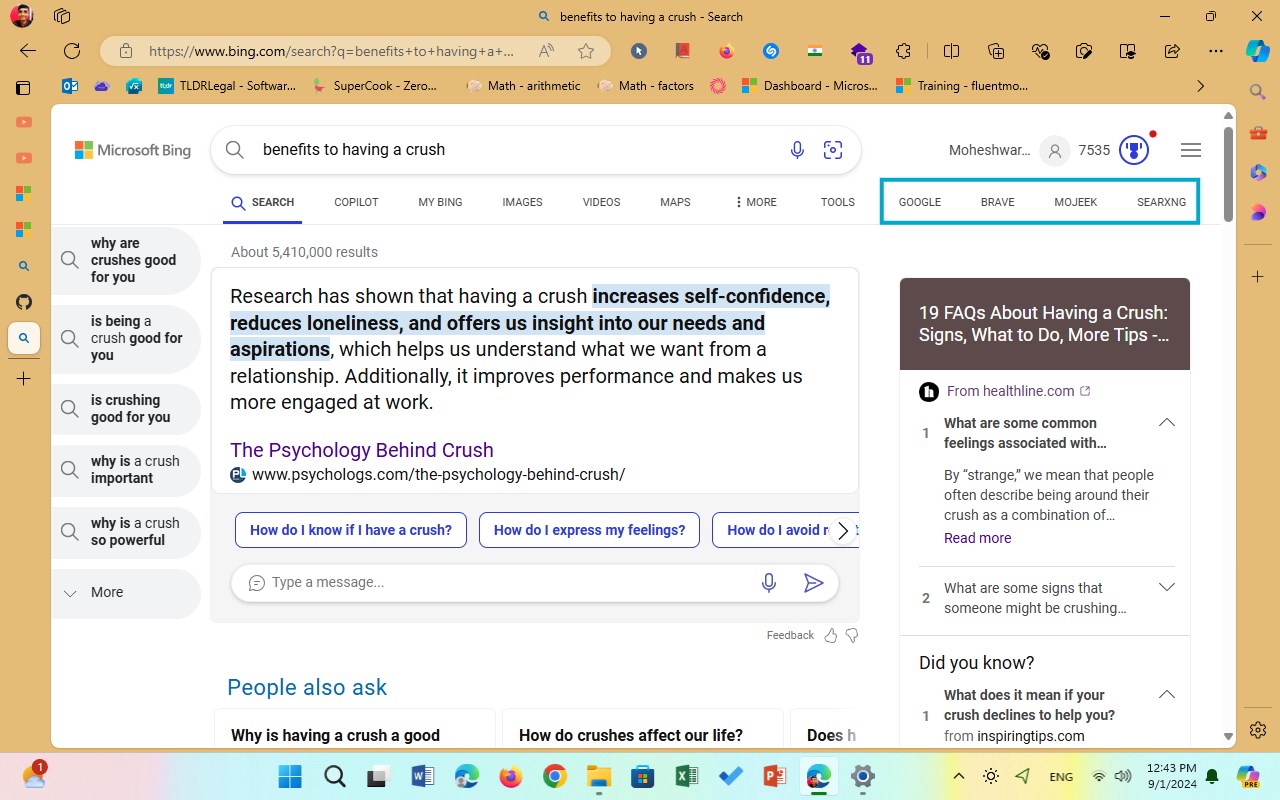The image size is (1280, 800).
Task: Open the tab actions menu icon
Action: (24, 87)
